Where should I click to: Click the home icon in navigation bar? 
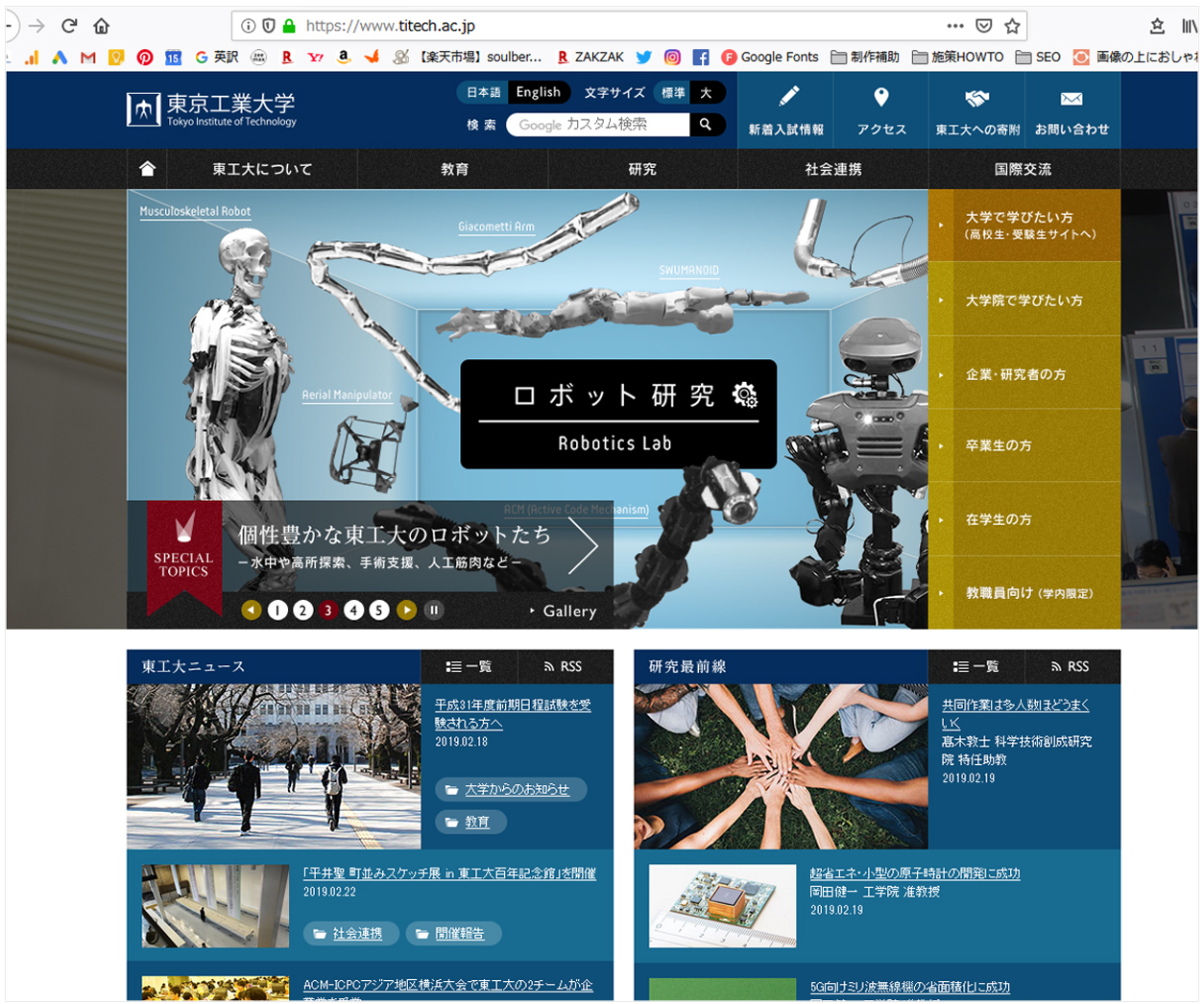[147, 169]
